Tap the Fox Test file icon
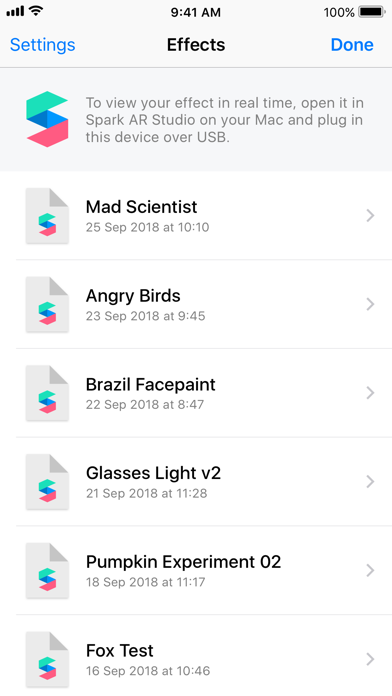Viewport: 392px width, 696px height. click(x=47, y=660)
